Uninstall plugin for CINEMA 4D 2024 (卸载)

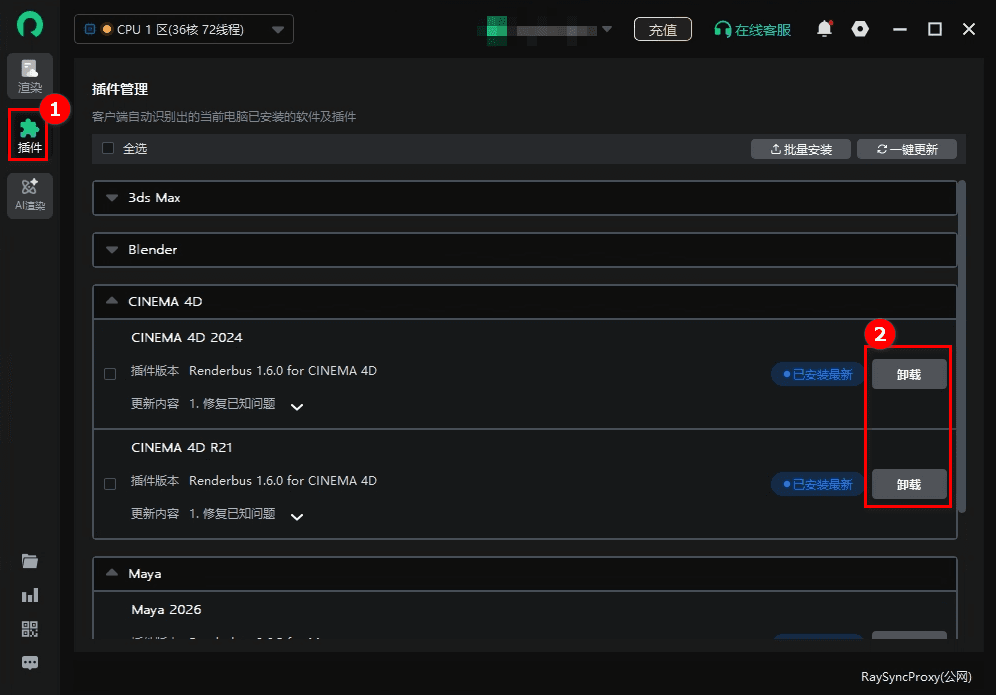tap(909, 374)
